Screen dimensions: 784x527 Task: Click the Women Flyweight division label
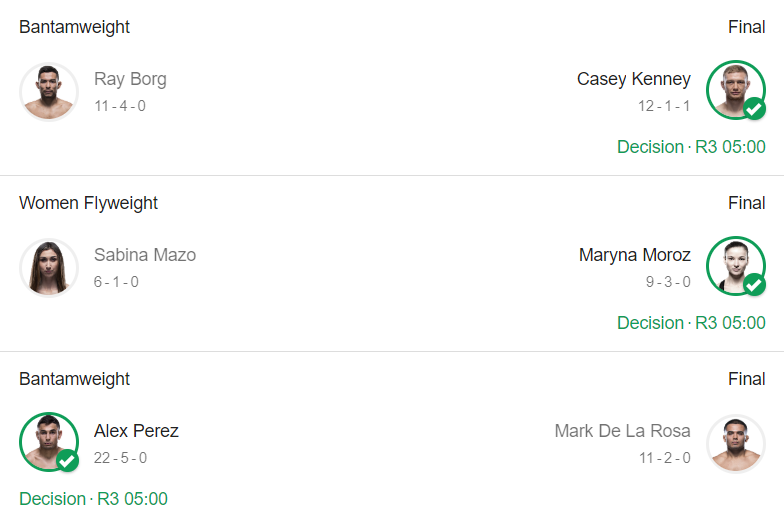(x=88, y=203)
